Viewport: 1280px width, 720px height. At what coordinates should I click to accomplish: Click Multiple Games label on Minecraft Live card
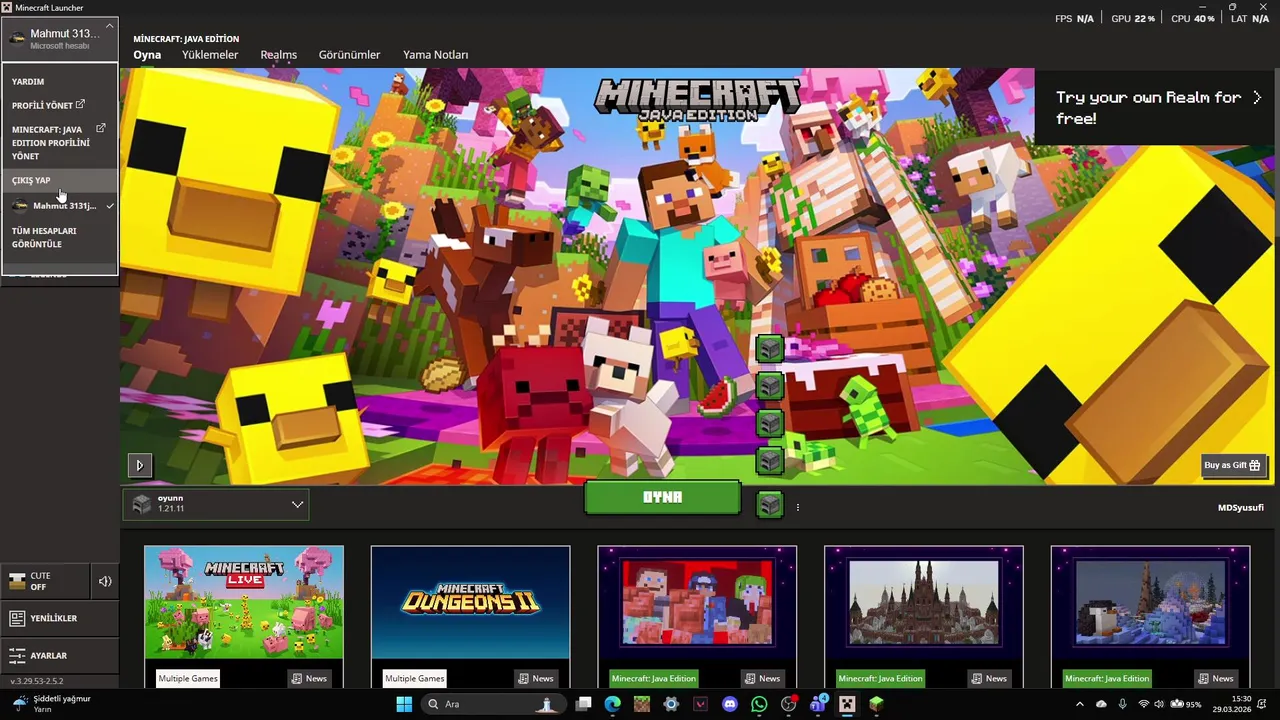188,678
